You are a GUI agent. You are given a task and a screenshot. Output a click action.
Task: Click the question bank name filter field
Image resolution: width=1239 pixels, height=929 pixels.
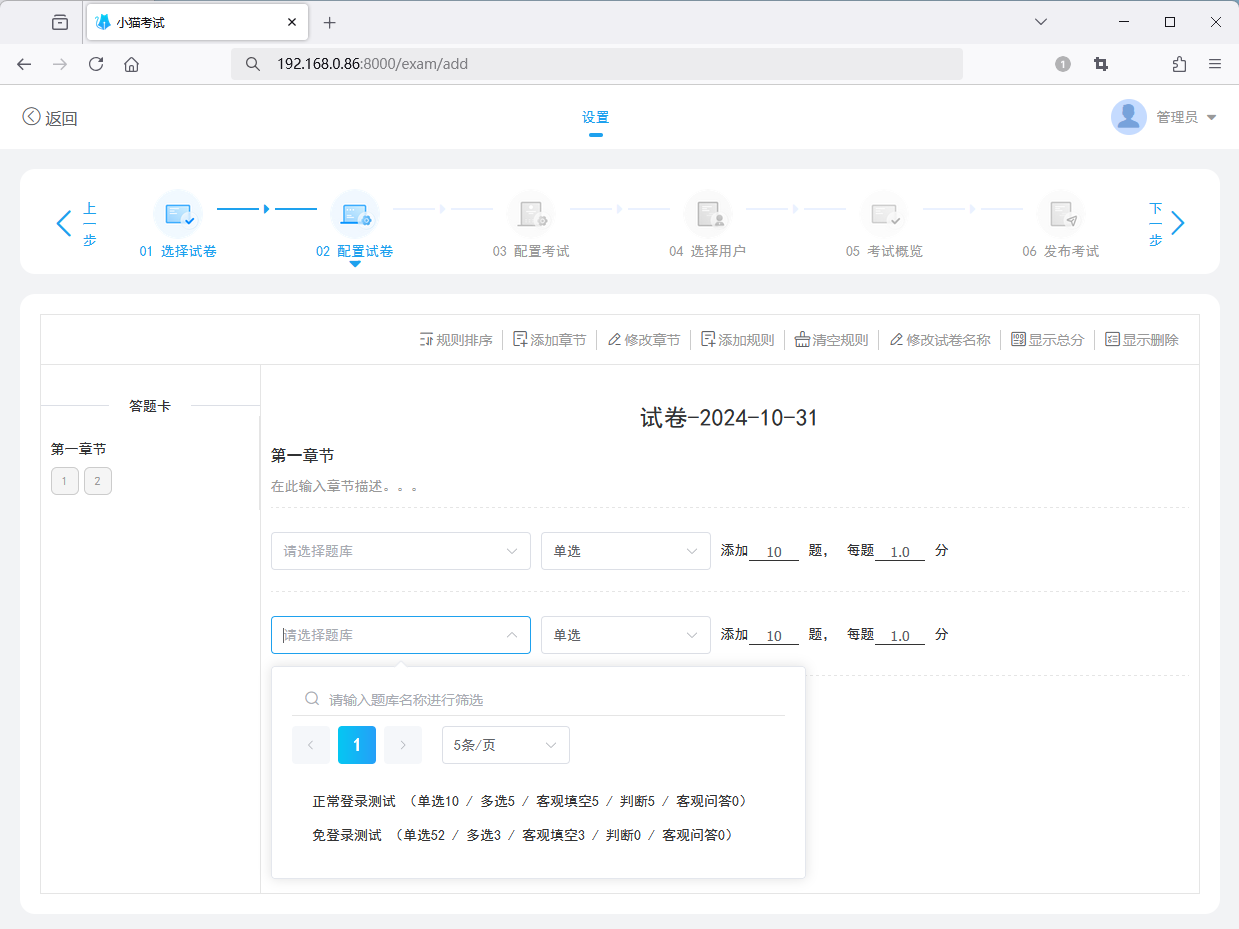tap(550, 699)
